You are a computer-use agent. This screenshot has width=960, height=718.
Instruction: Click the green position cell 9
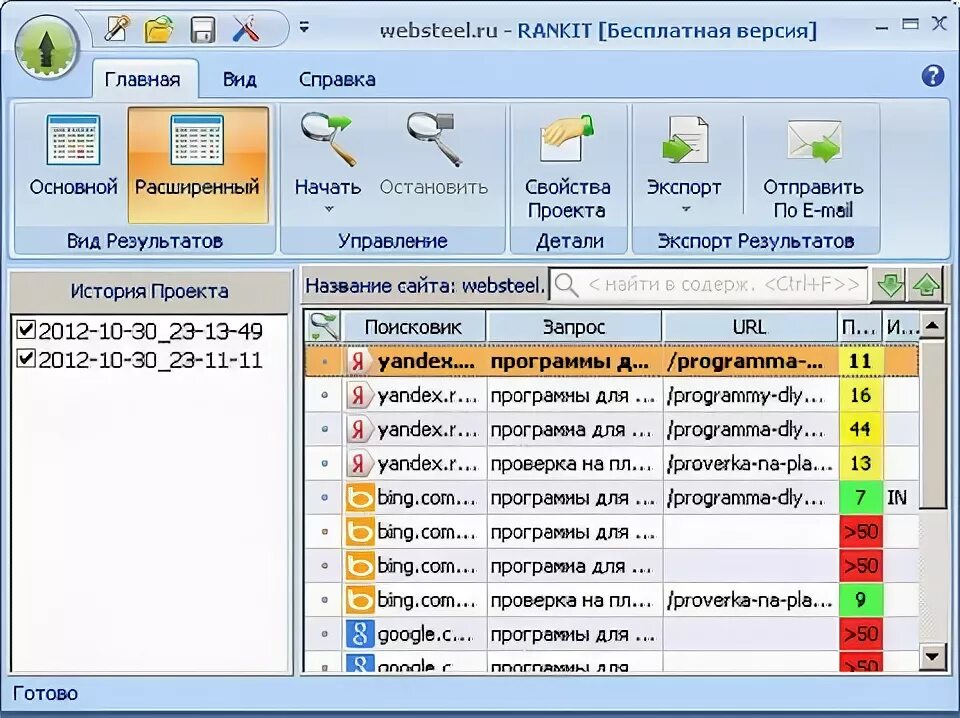(860, 600)
